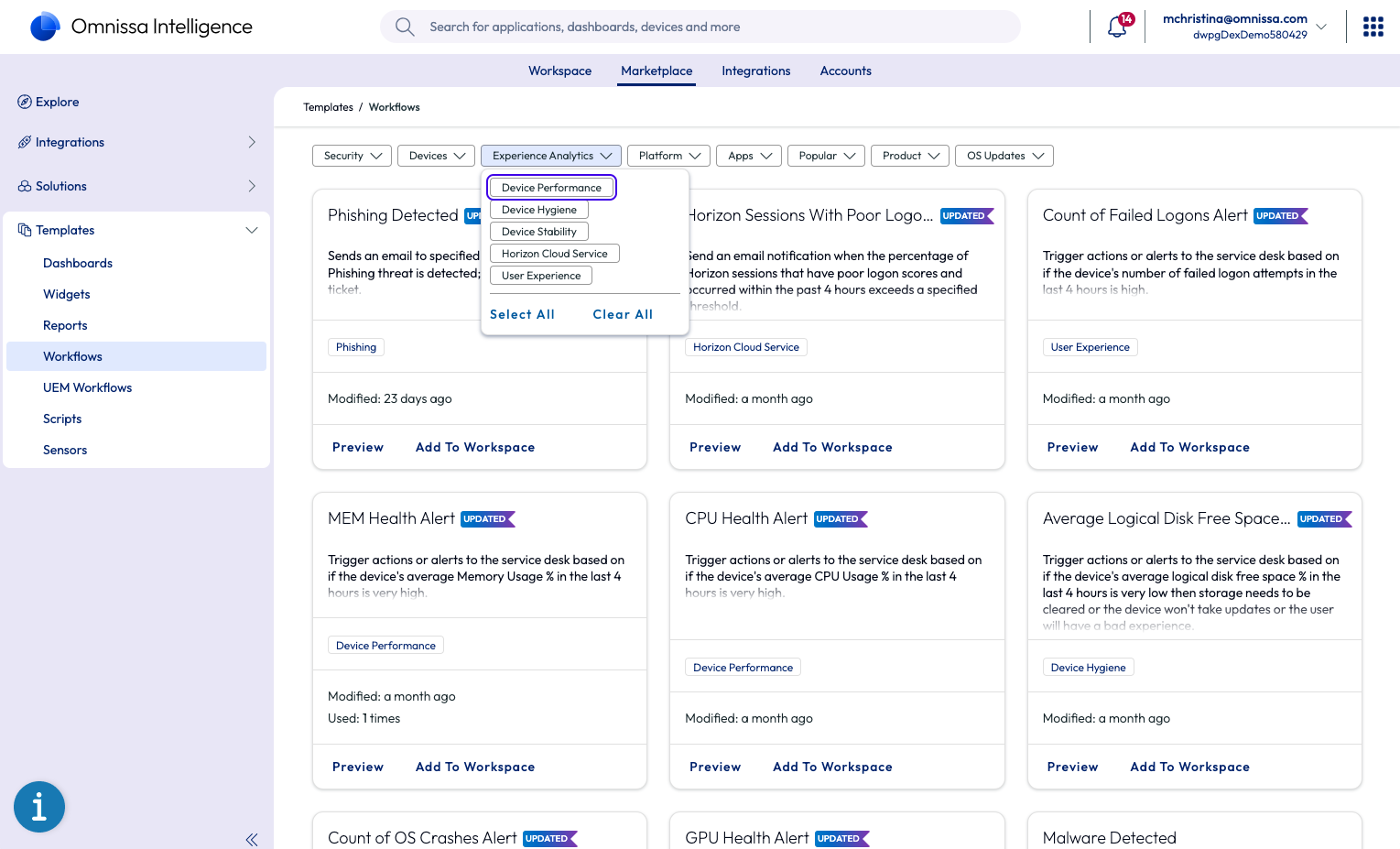Toggle the Device Hygiene filter option
The height and width of the screenshot is (849, 1400).
[x=538, y=210]
